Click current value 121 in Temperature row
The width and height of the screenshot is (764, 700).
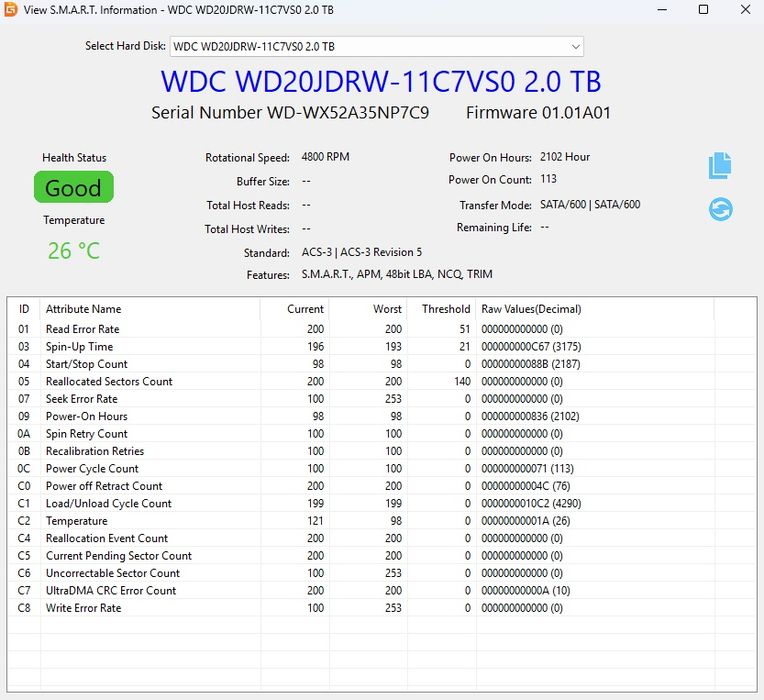coord(315,521)
